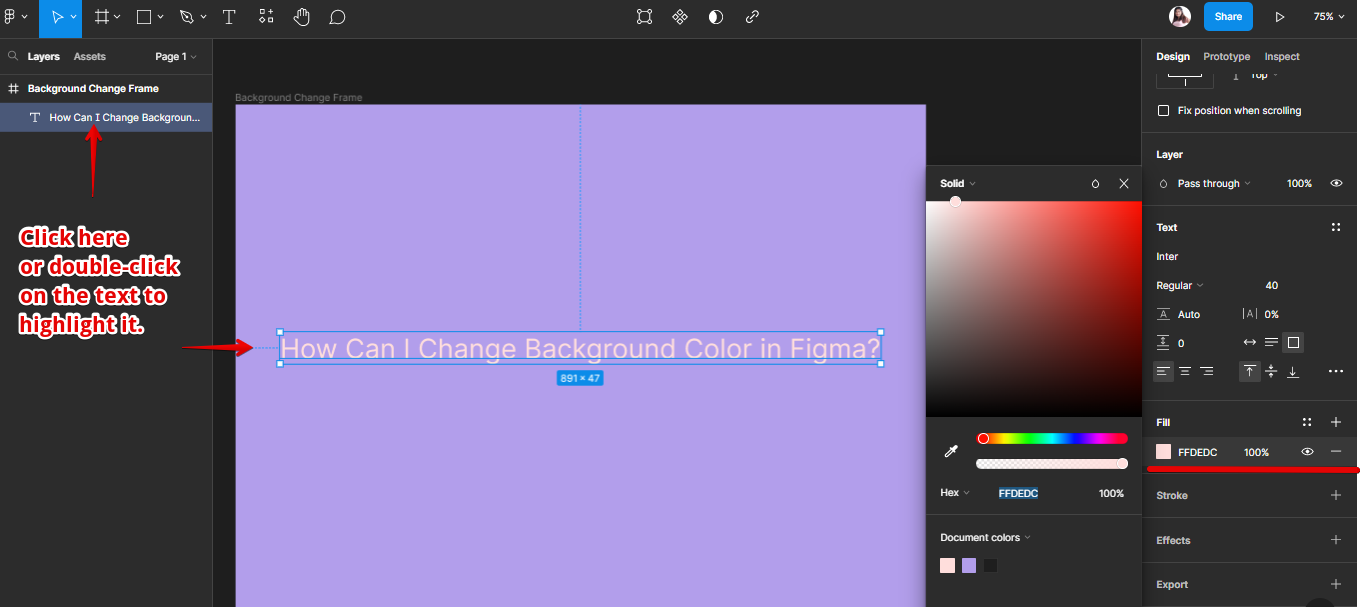Enable Fix position when scrolling

click(1163, 111)
